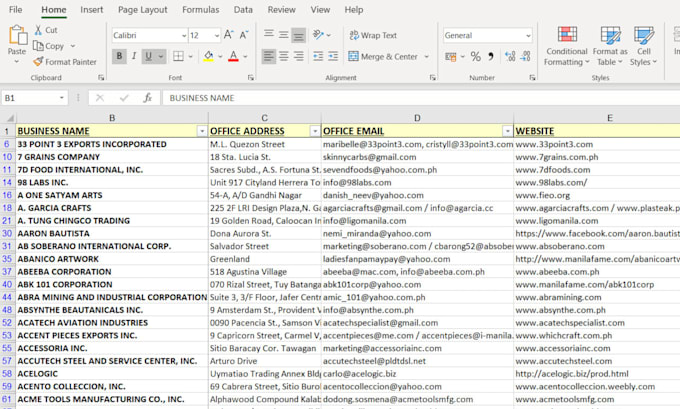Switch to the Page Layout tab
This screenshot has height=409, width=680.
(143, 10)
